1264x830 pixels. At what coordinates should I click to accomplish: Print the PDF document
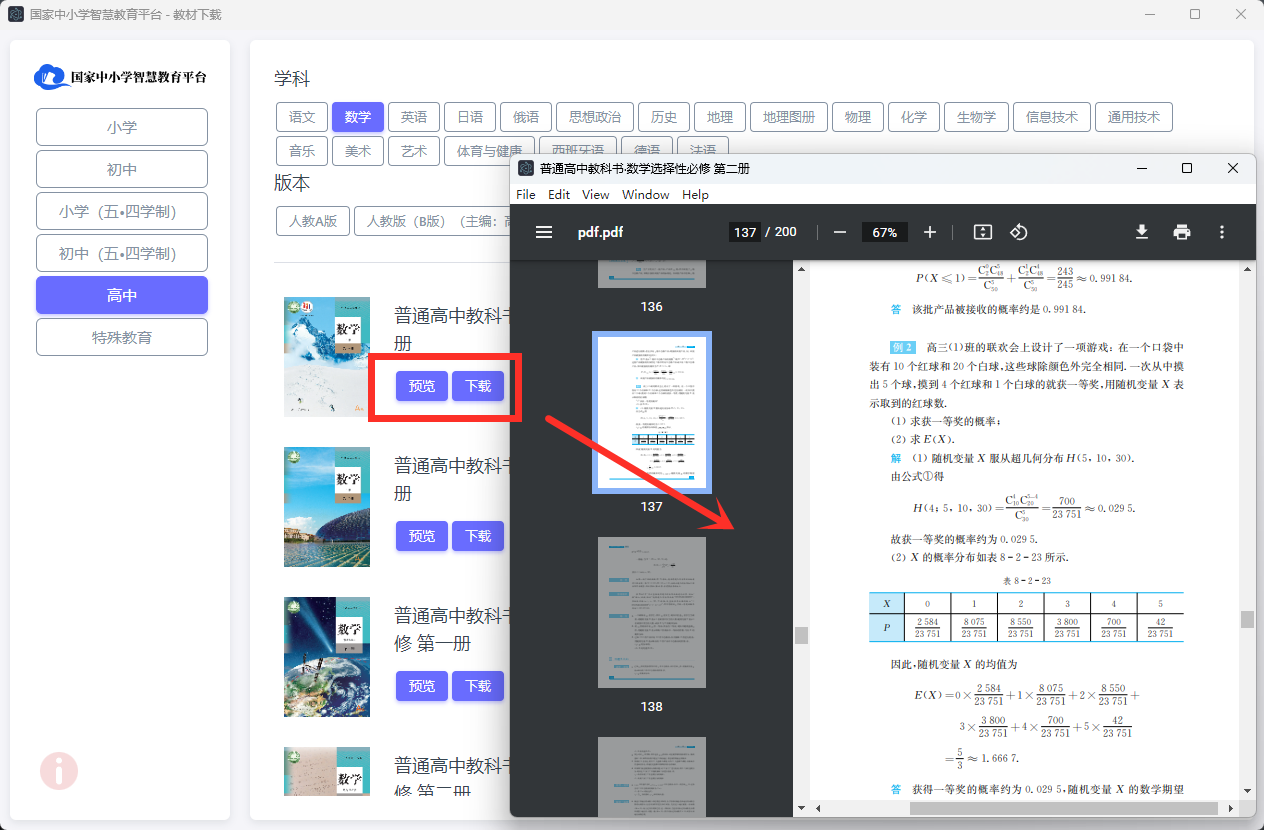click(x=1182, y=232)
